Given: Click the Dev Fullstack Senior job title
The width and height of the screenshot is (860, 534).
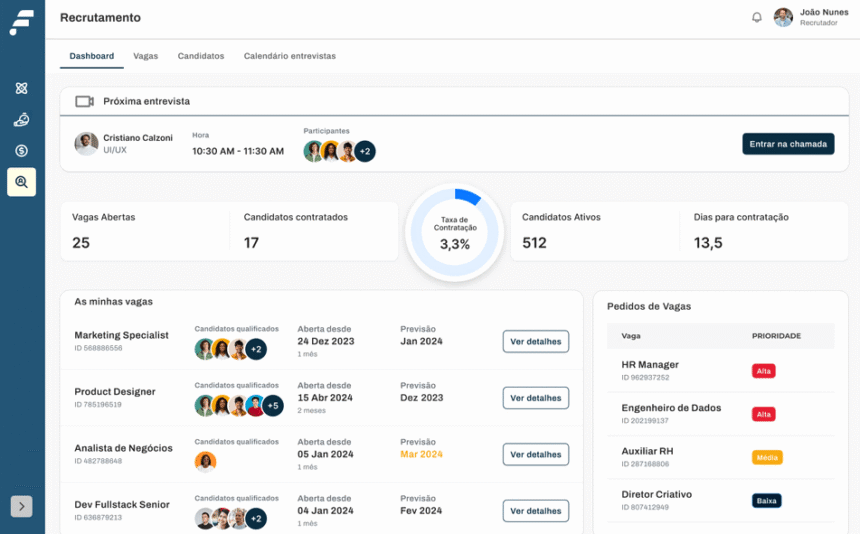Looking at the screenshot, I should (122, 504).
